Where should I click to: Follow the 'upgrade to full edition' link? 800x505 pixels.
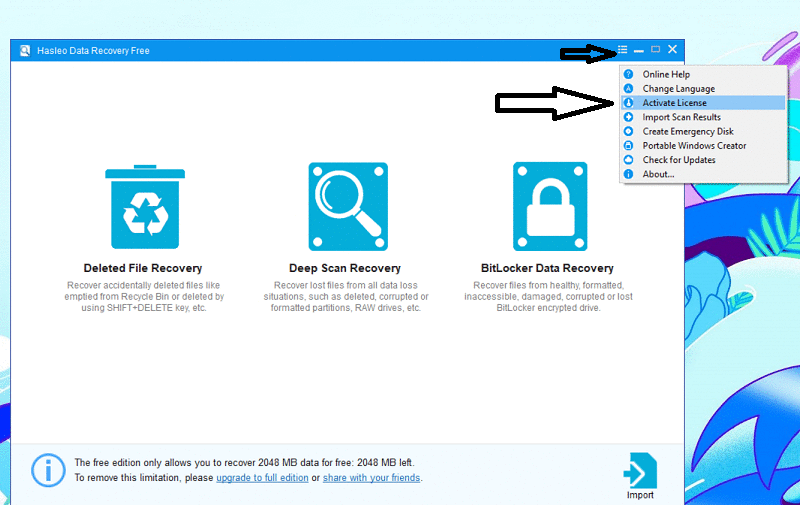(x=262, y=478)
